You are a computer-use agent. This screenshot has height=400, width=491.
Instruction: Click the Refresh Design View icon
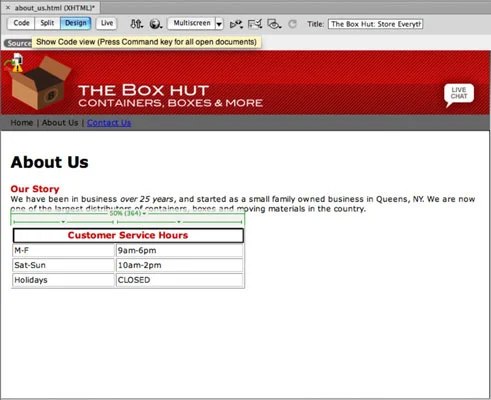(x=292, y=24)
